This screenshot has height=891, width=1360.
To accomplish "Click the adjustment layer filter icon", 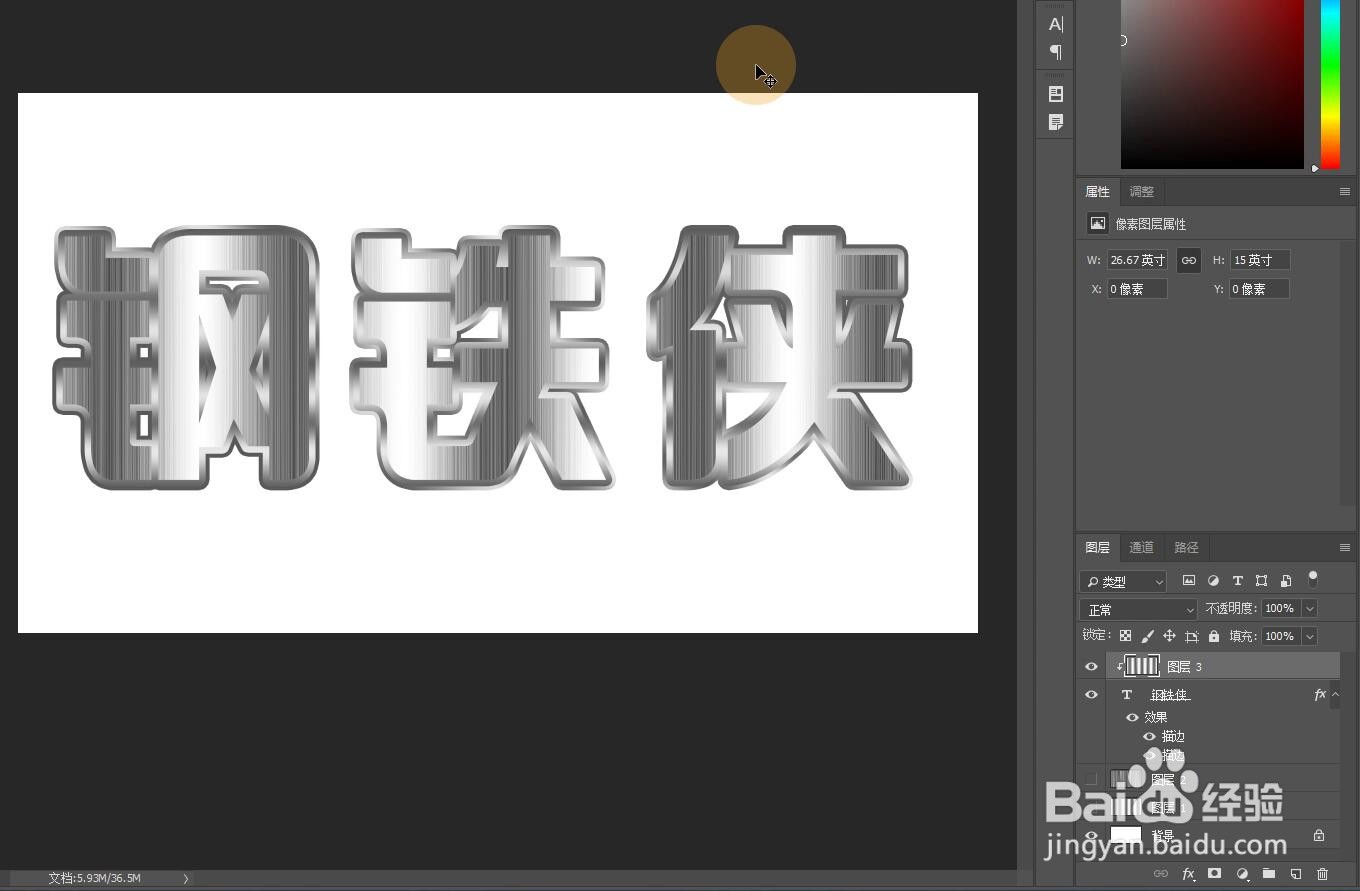I will (x=1213, y=580).
